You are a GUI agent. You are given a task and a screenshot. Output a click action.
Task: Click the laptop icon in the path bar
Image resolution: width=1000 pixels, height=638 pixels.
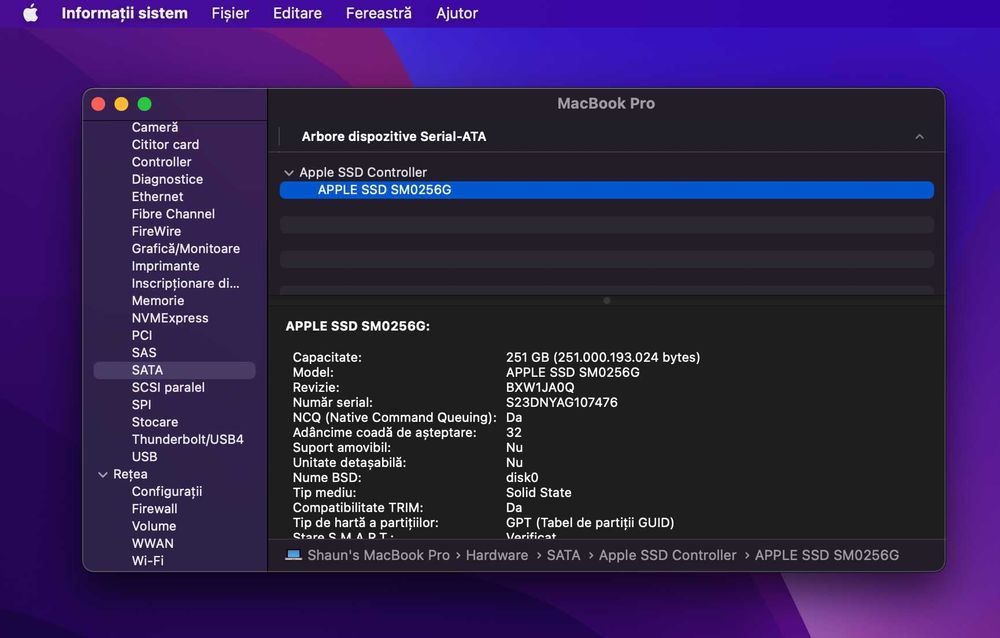click(x=293, y=555)
